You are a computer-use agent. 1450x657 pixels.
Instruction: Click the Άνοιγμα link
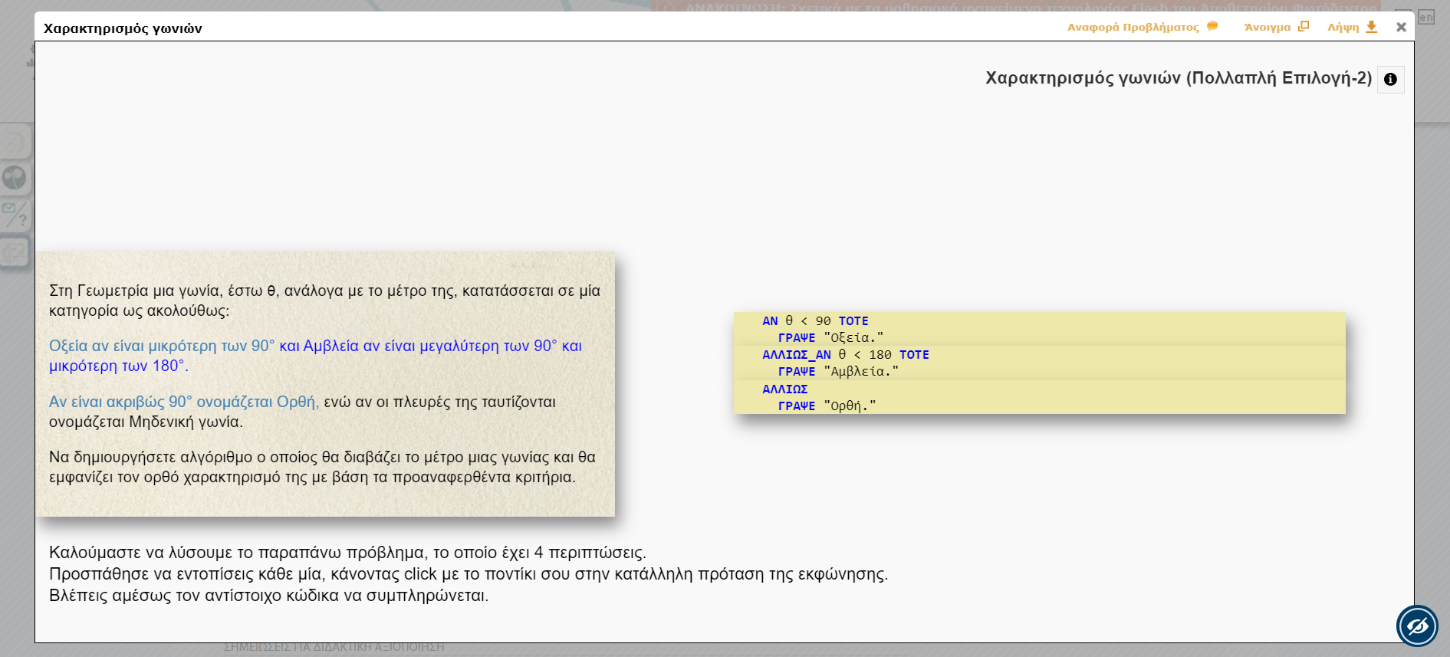coord(1267,27)
